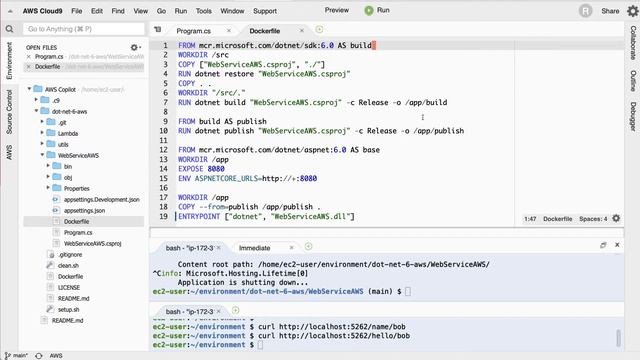The image size is (640, 360).
Task: Open setup.sh in file tree
Action: 69,309
